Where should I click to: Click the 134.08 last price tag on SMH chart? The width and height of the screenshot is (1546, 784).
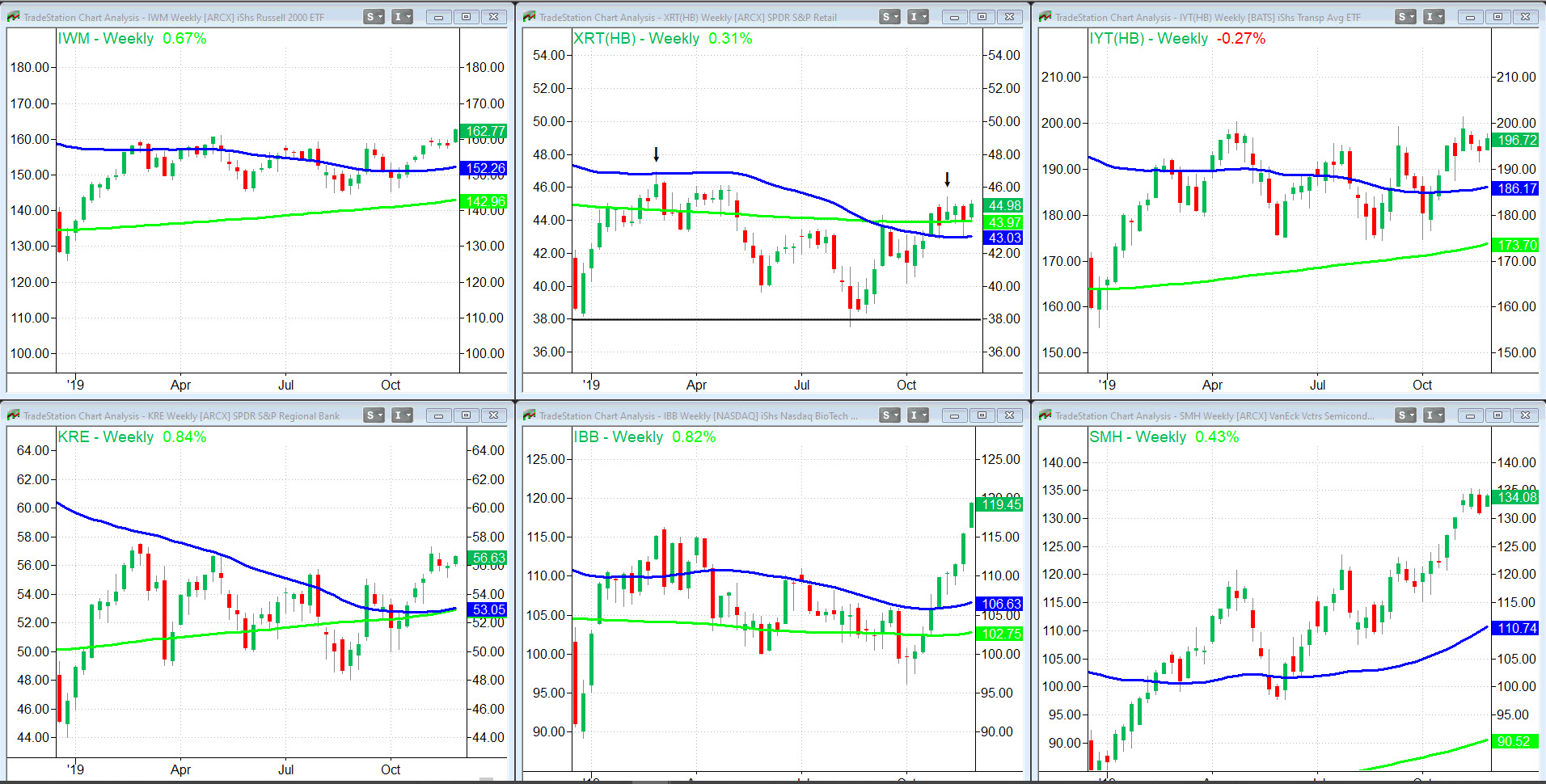coord(1517,497)
